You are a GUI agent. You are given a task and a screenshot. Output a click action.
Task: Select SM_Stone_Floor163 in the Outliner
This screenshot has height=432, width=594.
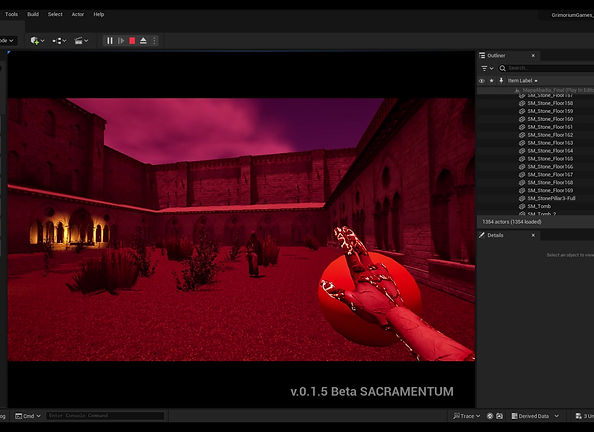[x=536, y=143]
